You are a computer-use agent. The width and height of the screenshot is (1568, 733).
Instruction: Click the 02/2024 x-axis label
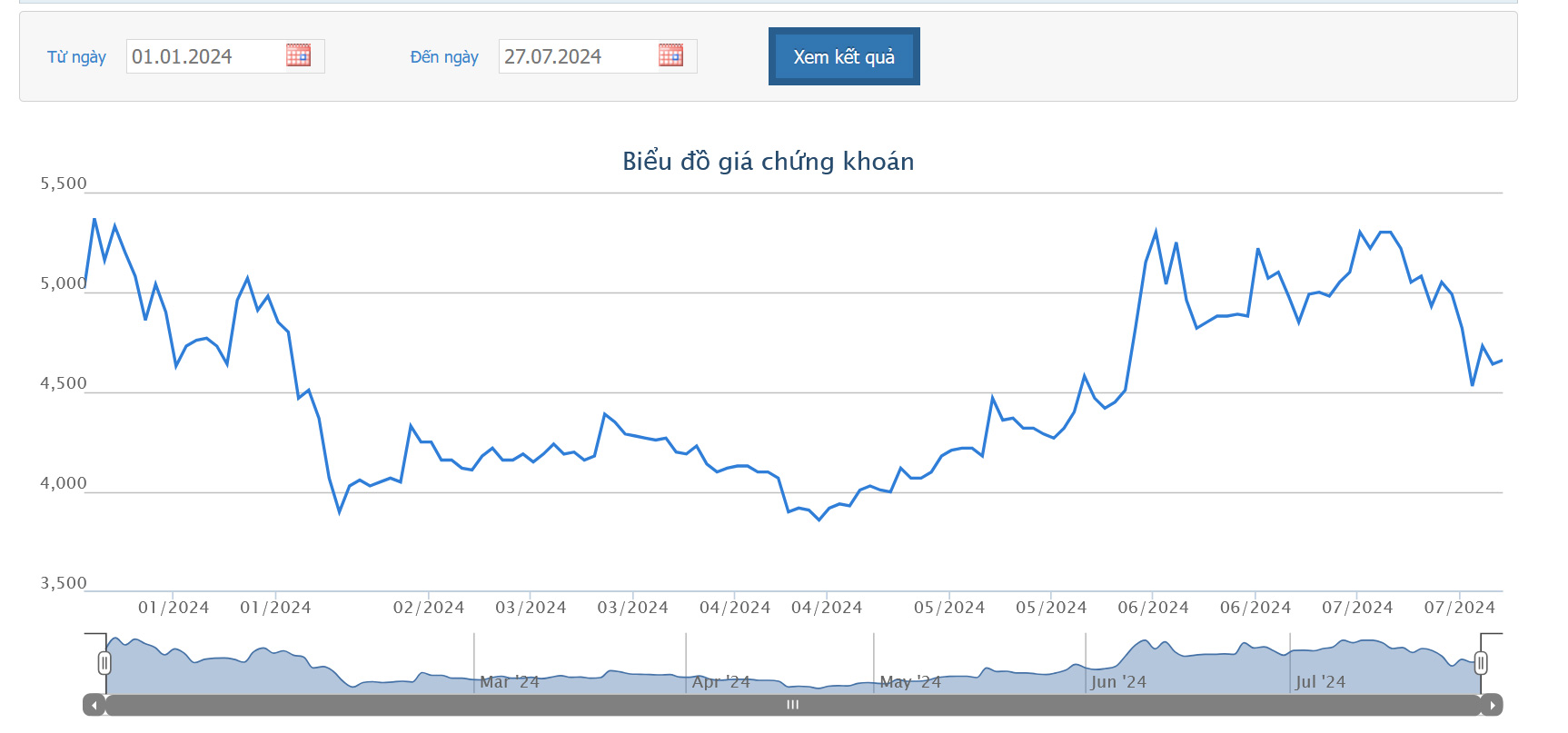point(428,607)
